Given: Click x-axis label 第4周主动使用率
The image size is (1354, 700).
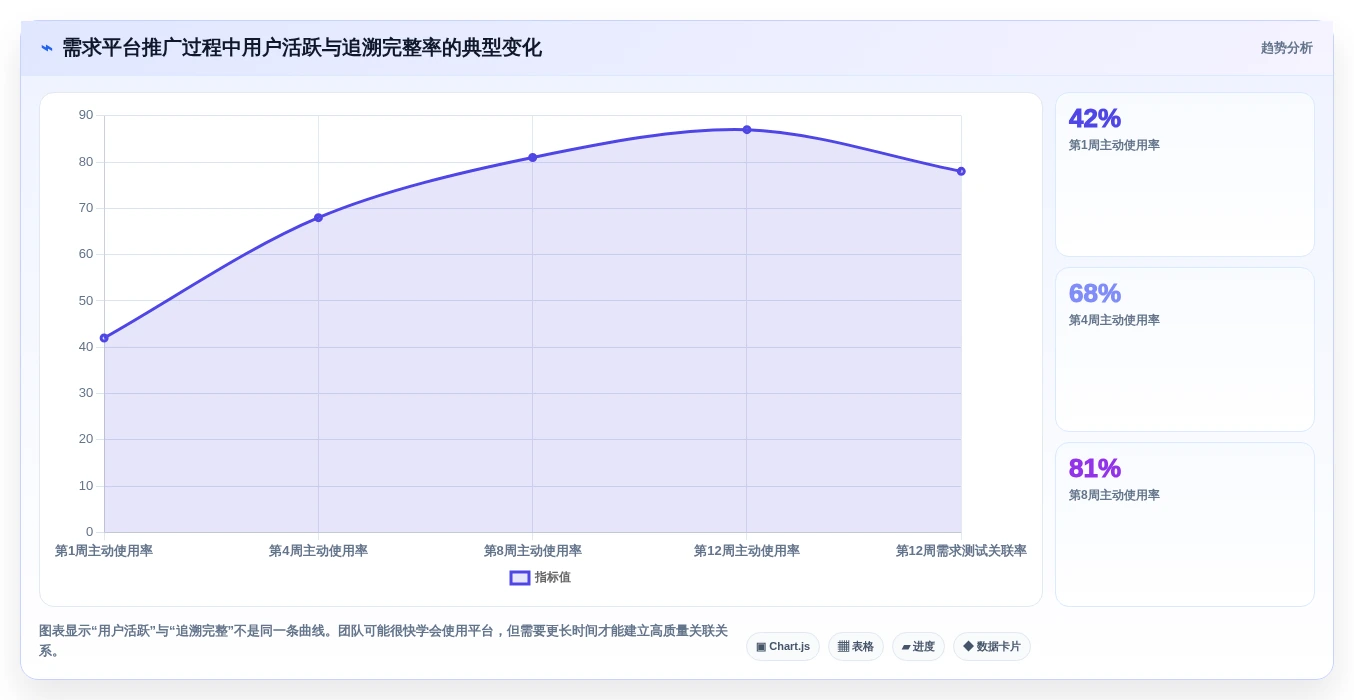Looking at the screenshot, I should [318, 551].
